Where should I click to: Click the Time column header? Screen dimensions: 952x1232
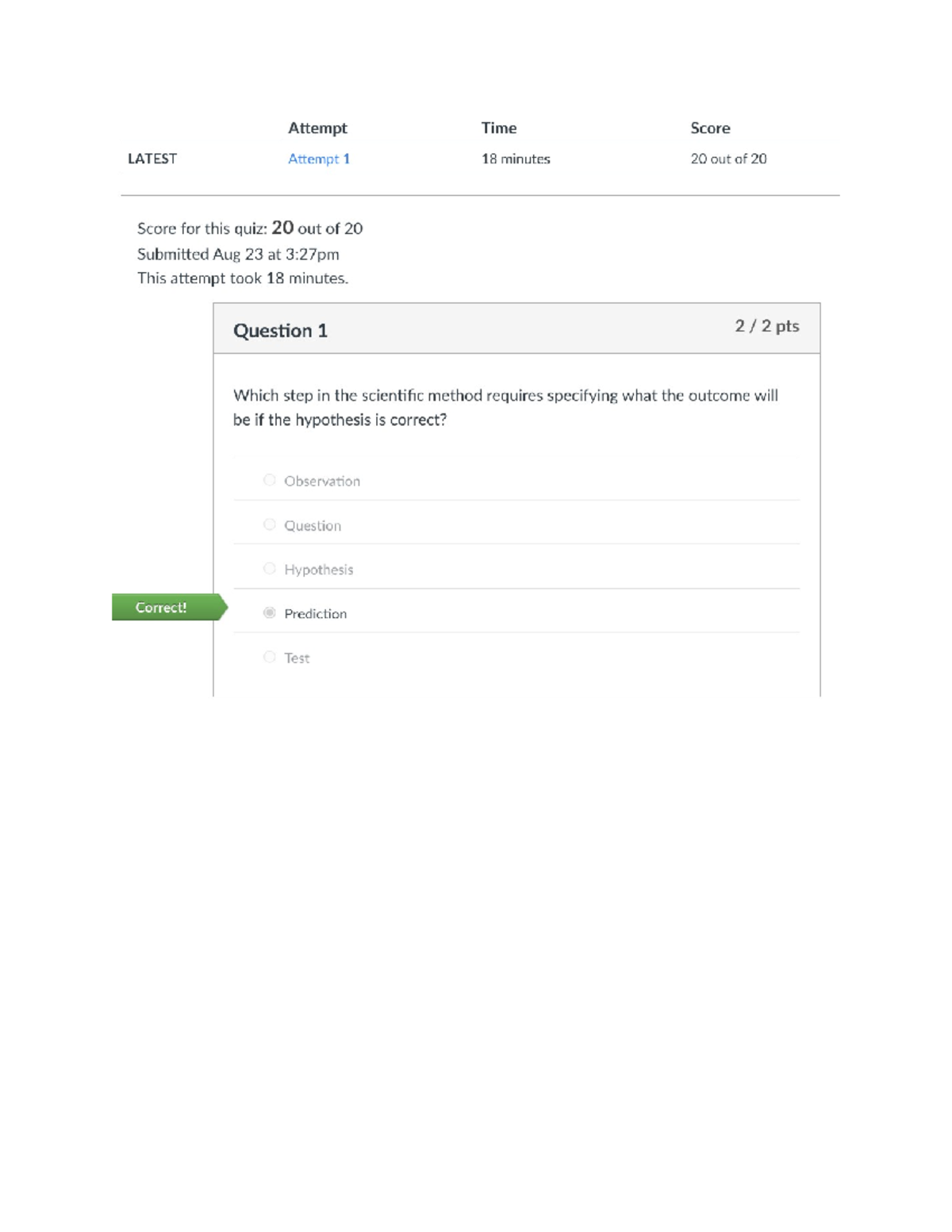pos(498,128)
